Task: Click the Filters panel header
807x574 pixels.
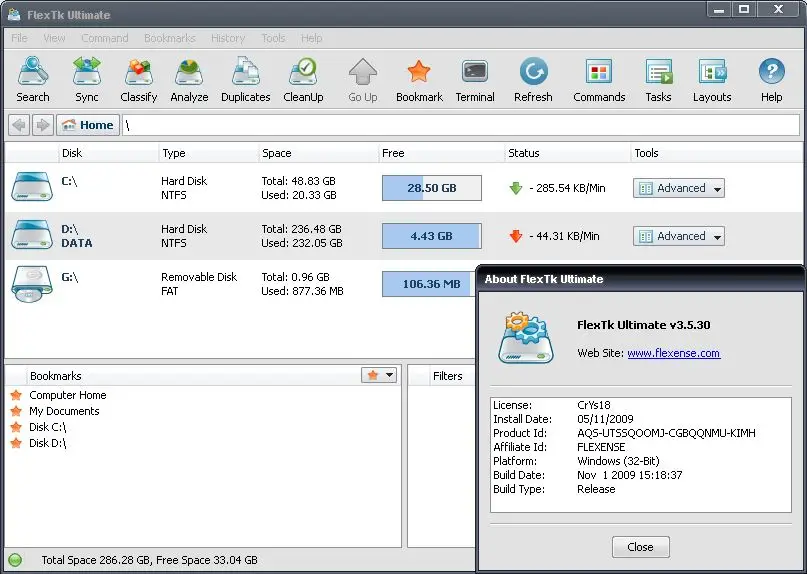Action: [447, 376]
